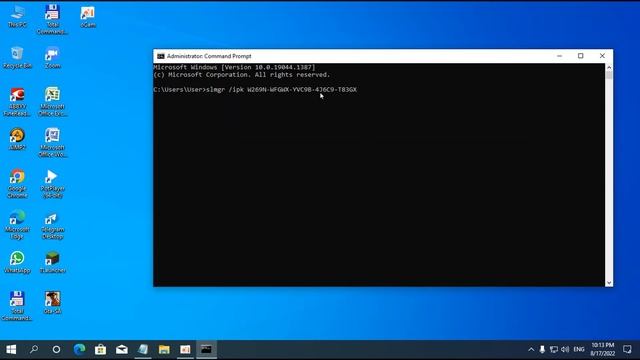Screen dimensions: 640x360
Task: Select the Telegram Desktop shortcut
Action: [x=52, y=224]
